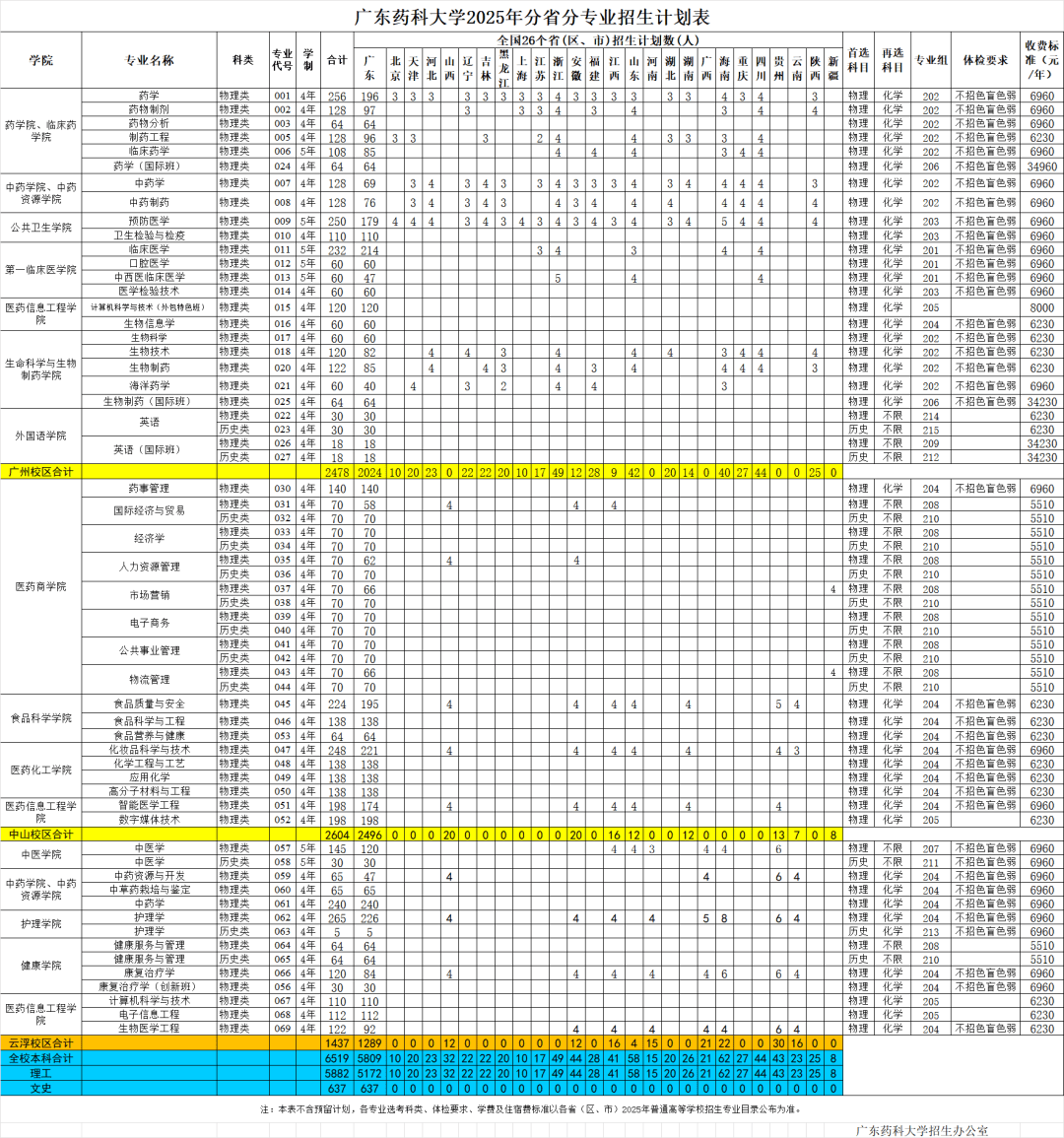Select the 学院 column header cell
The width and height of the screenshot is (1064, 1138).
coord(41,60)
